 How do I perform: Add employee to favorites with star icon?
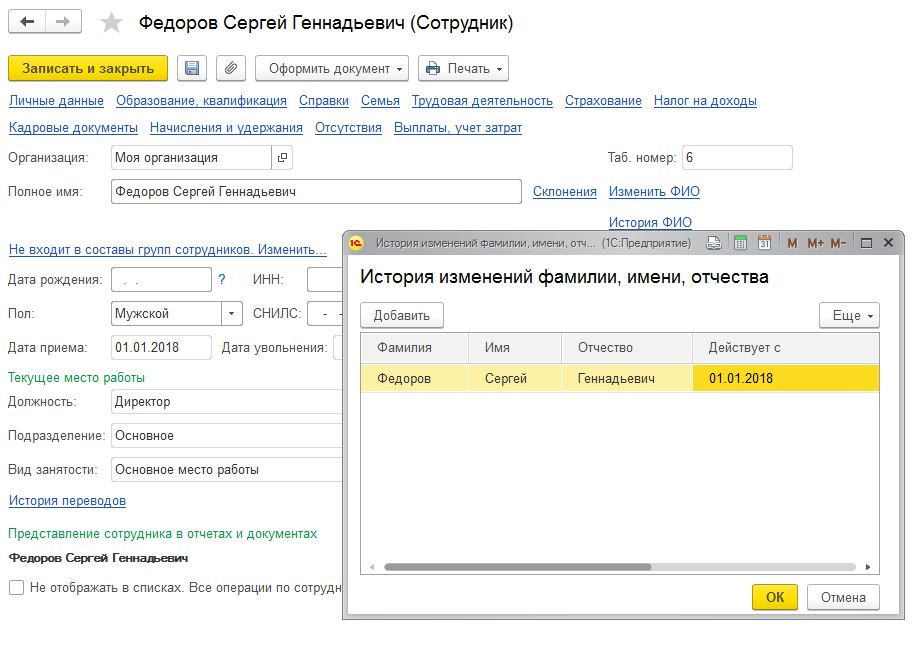point(112,23)
